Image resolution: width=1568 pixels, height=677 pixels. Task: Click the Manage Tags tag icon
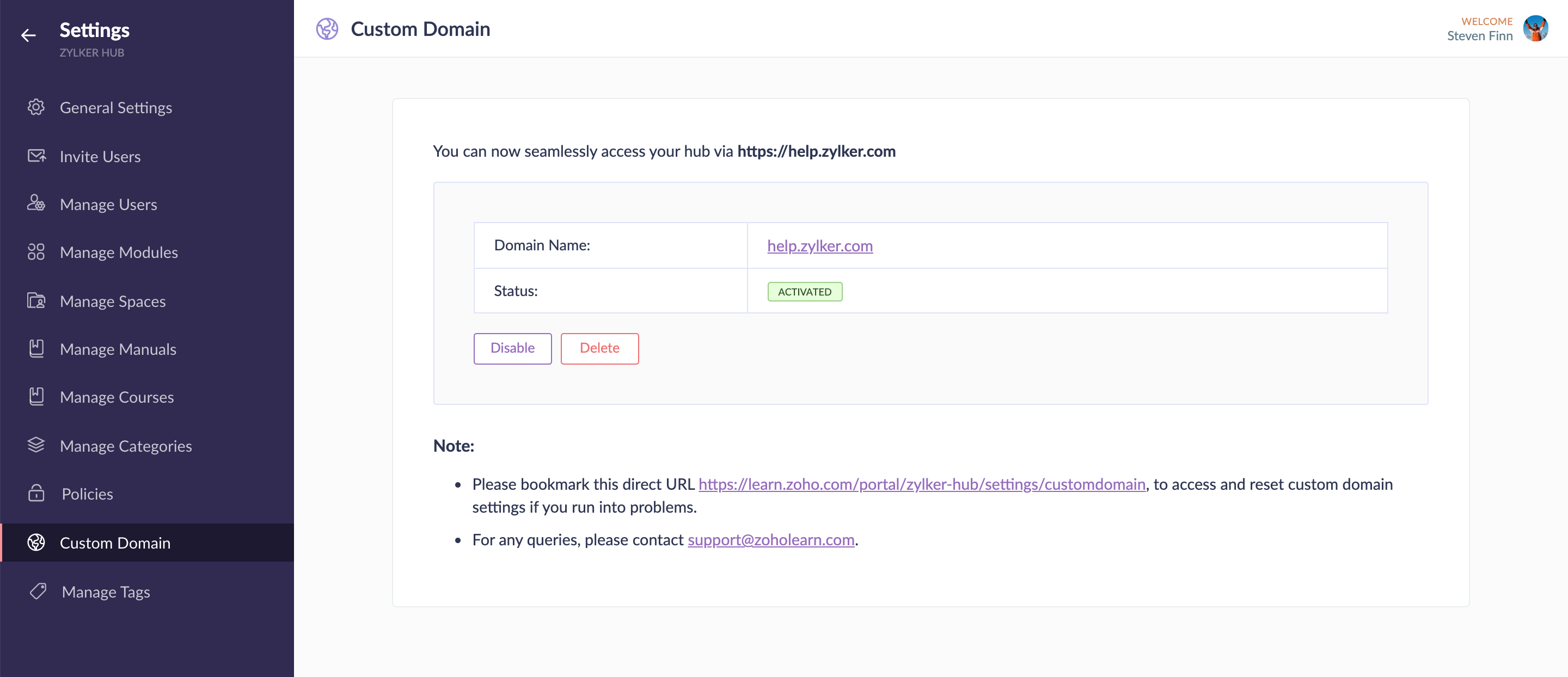tap(38, 591)
